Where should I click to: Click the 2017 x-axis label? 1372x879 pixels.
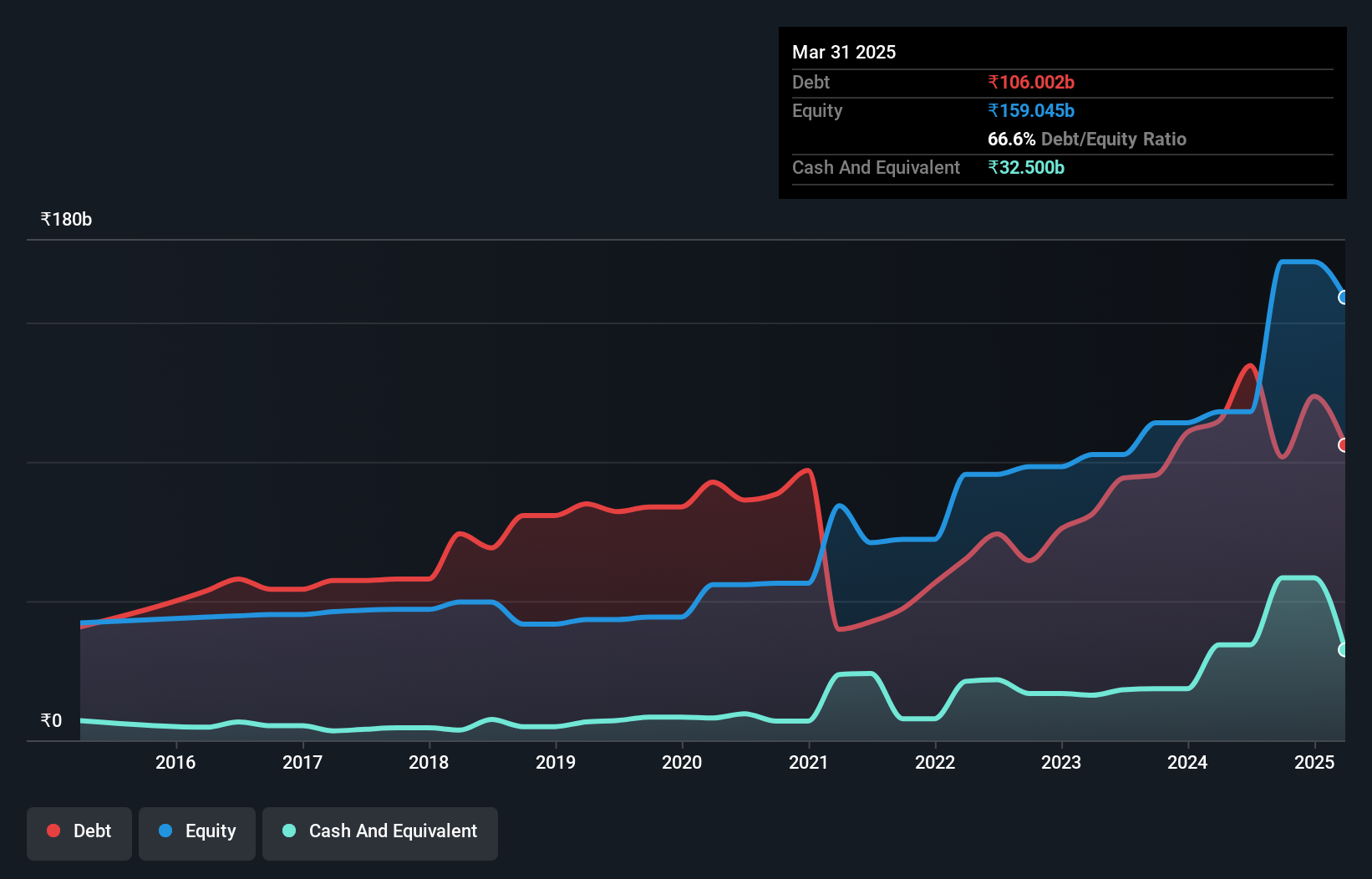point(302,762)
